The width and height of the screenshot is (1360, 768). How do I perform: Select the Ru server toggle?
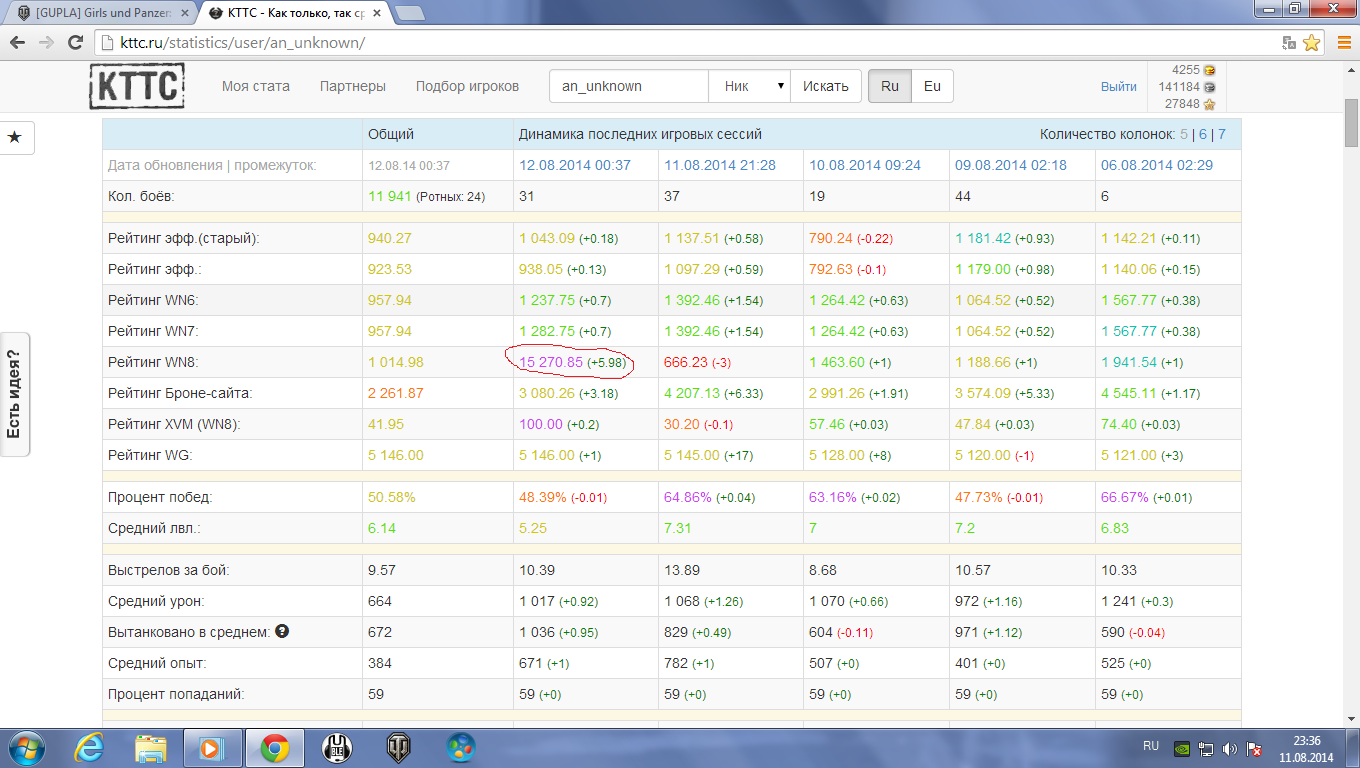click(x=889, y=86)
